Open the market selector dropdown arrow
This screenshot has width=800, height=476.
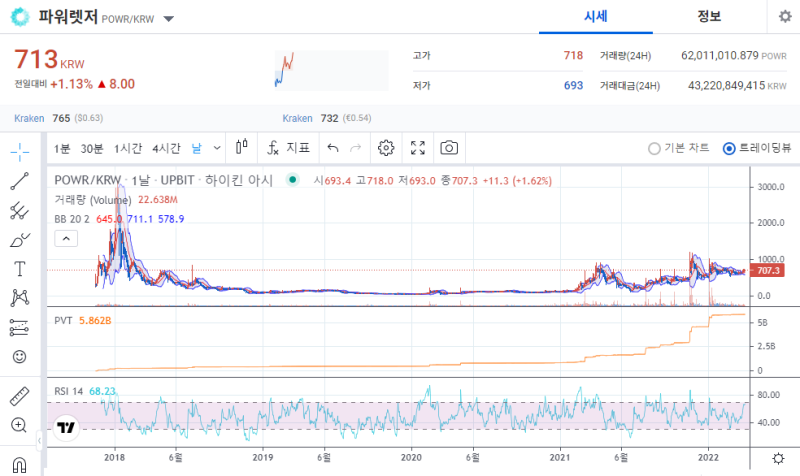(168, 19)
